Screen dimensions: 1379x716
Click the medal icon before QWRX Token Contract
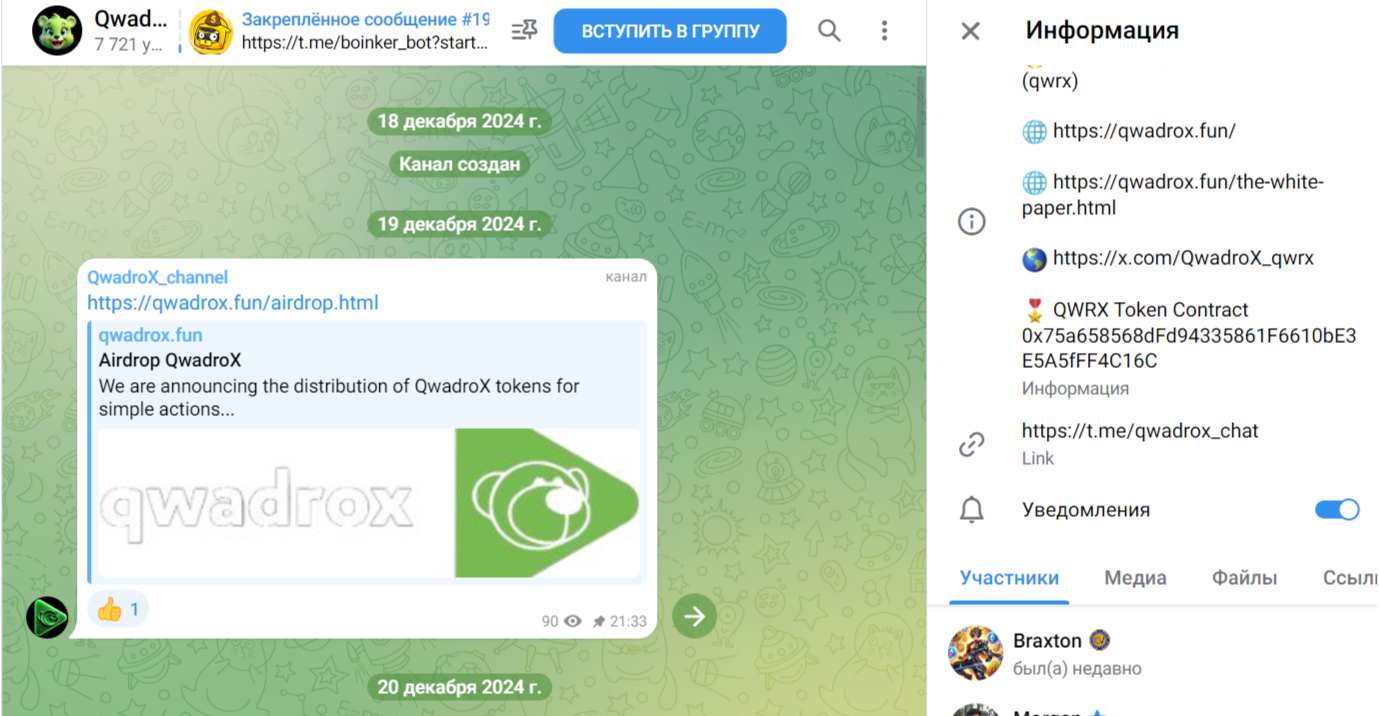pos(1034,310)
